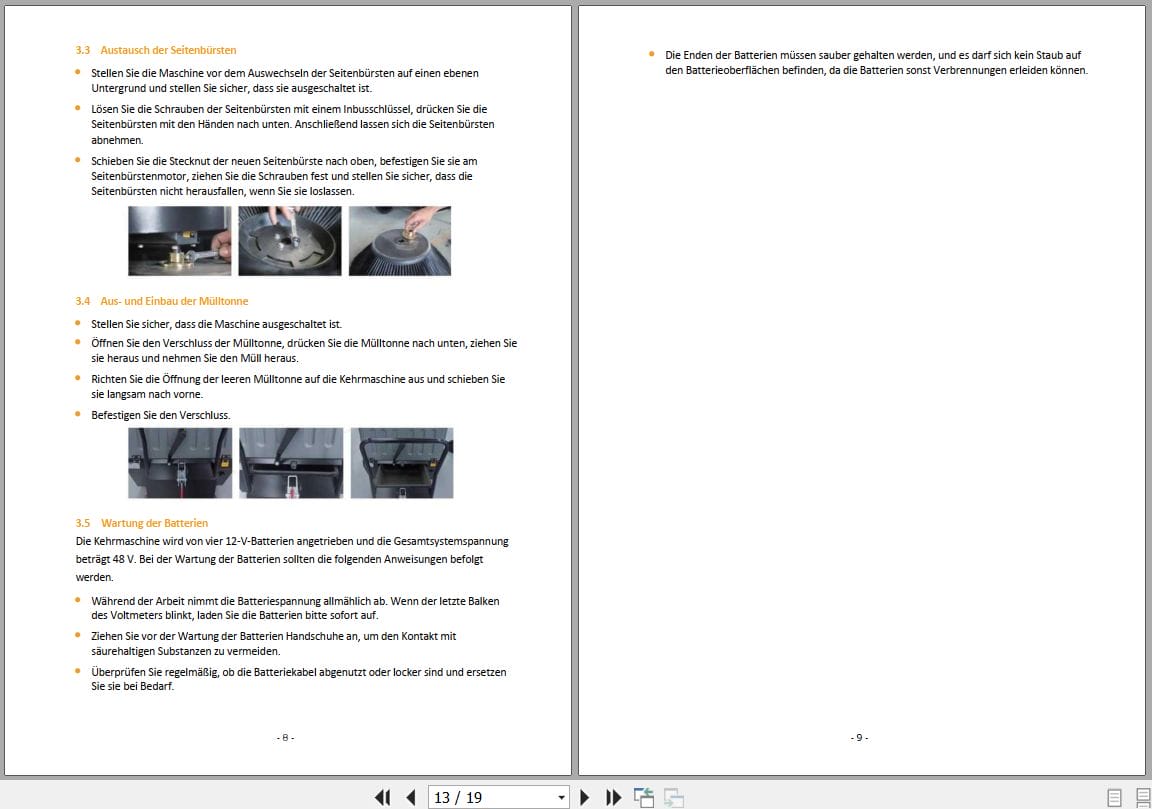Open the page number dropdown
Screen dimensions: 1152x809
561,797
